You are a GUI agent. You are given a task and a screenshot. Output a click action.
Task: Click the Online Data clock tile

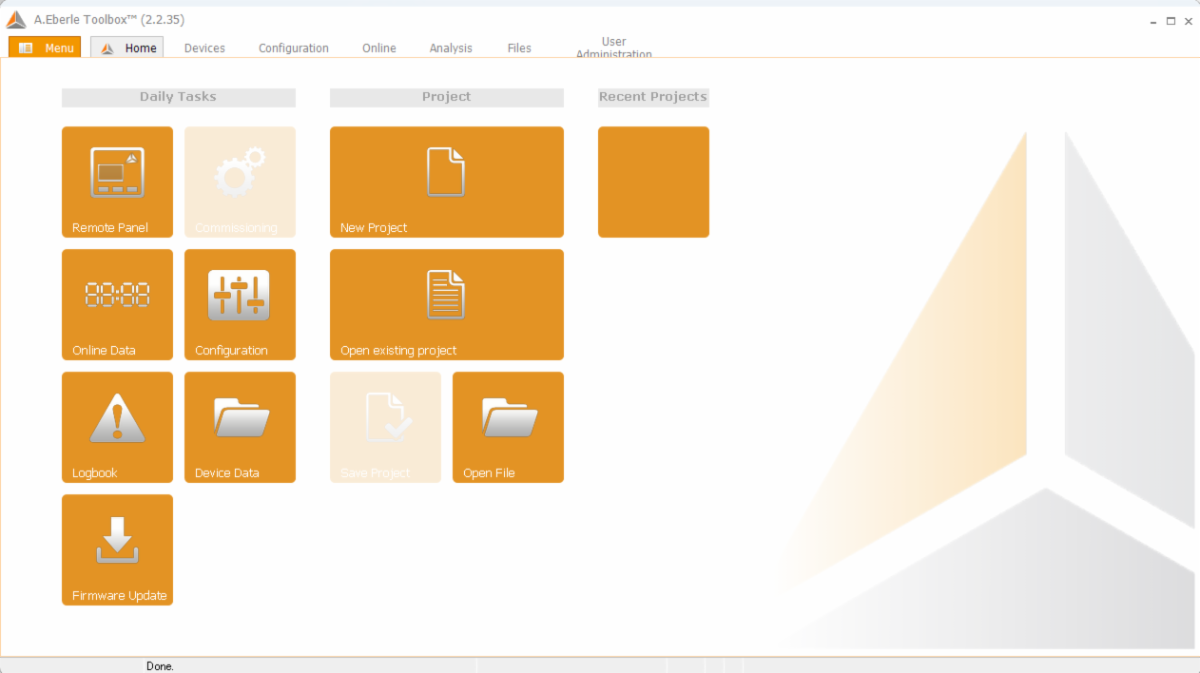pos(117,304)
